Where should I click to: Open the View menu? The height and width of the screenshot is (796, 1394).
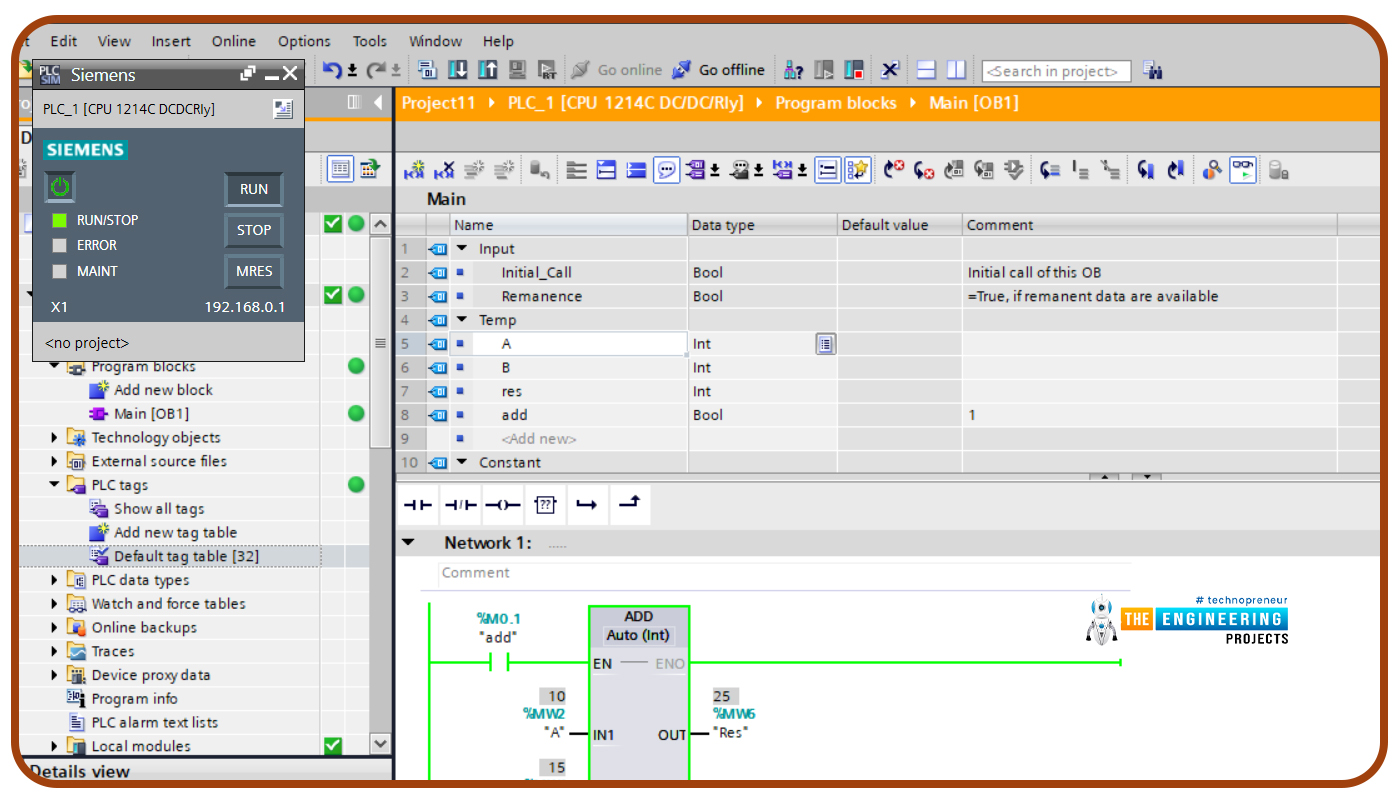[114, 41]
